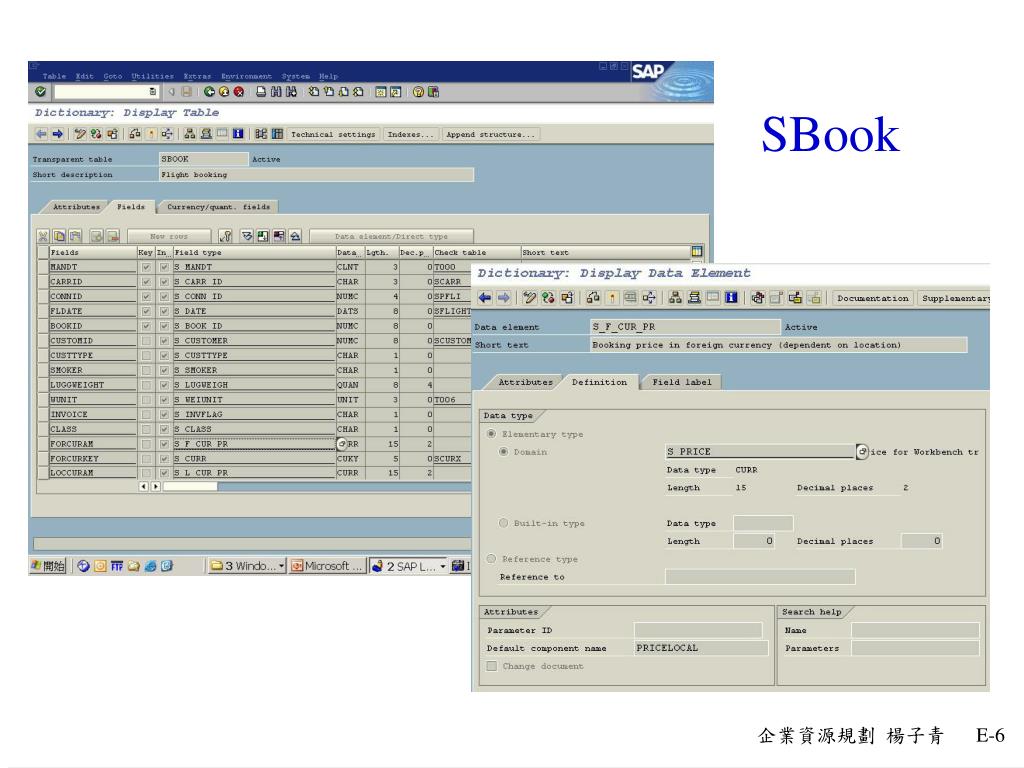Select Reference type radio button
Image resolution: width=1024 pixels, height=768 pixels.
click(x=491, y=559)
